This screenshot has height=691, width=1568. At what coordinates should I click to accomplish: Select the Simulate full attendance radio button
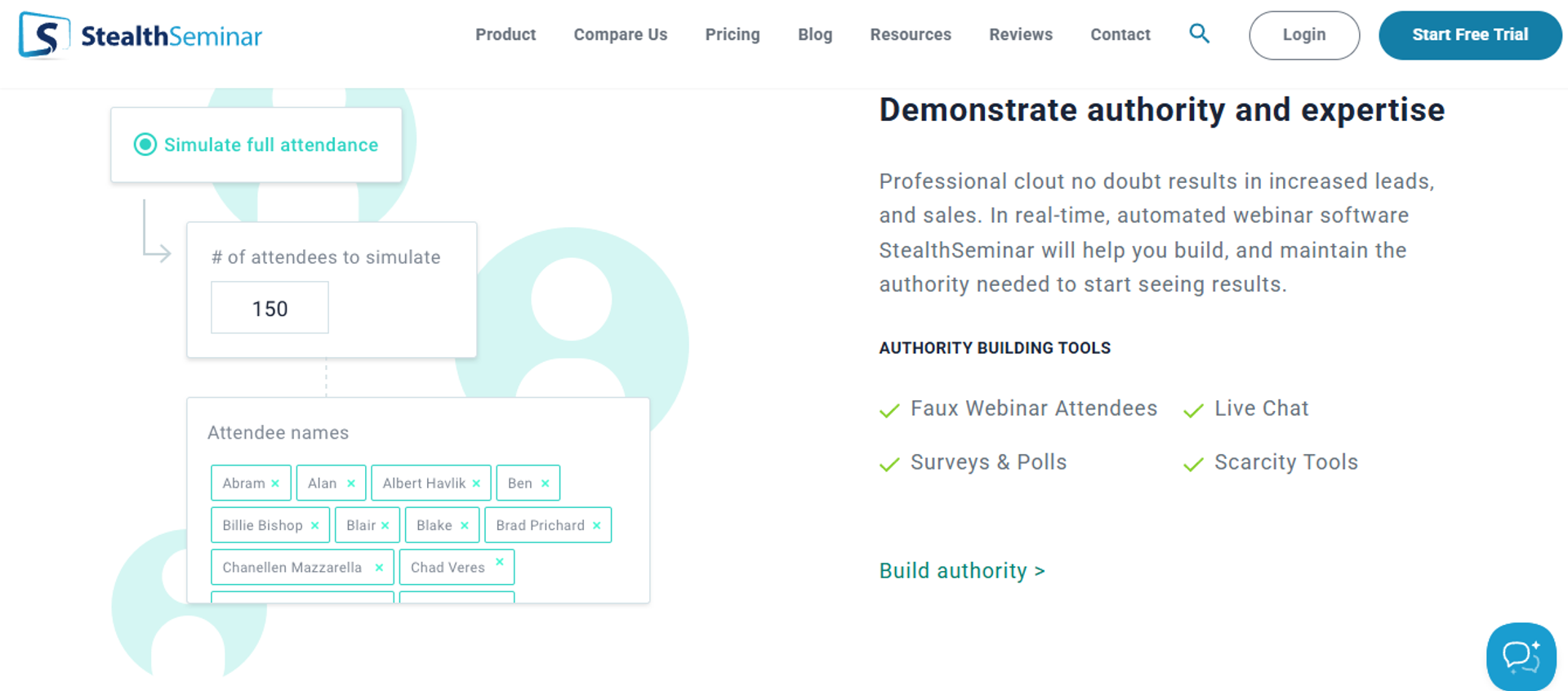coord(145,145)
